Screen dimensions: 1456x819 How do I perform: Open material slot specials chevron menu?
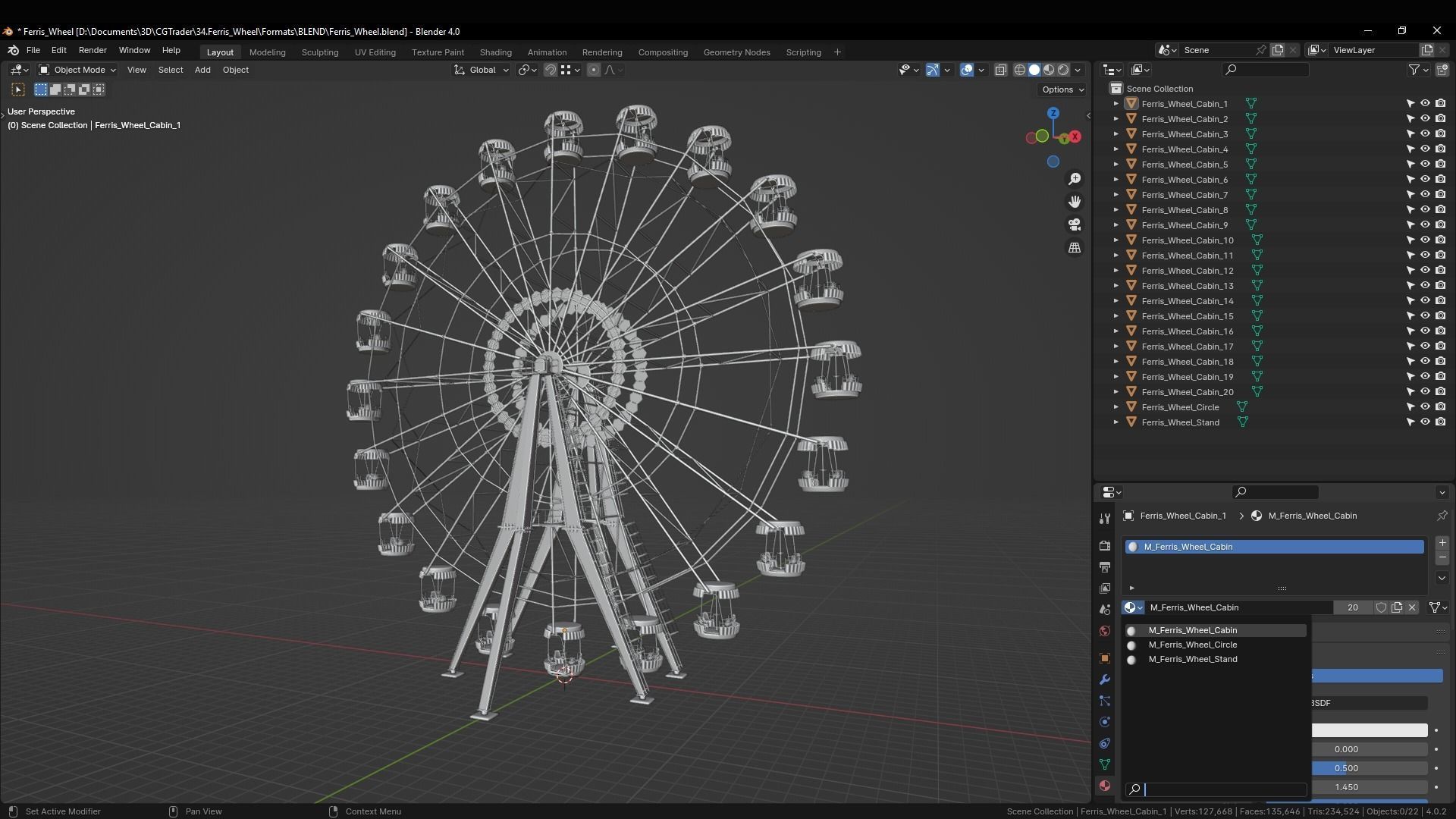click(1442, 578)
